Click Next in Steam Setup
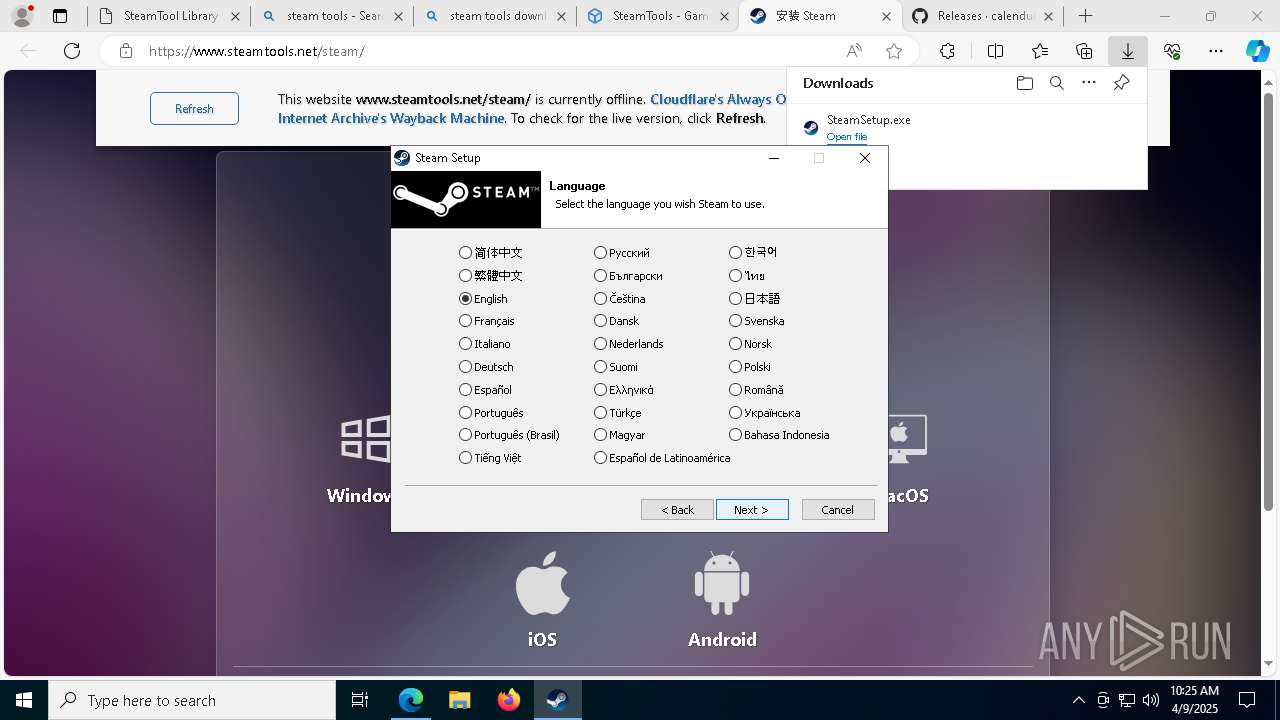Screen dimensions: 1280x720 [752, 510]
